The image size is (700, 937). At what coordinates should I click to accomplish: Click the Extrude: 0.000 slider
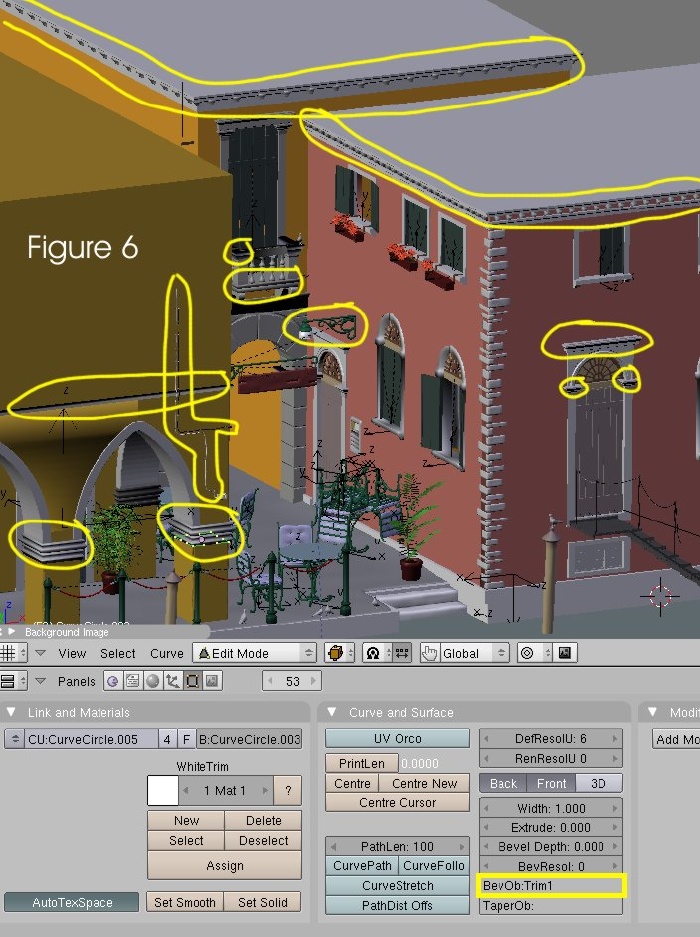coord(551,828)
